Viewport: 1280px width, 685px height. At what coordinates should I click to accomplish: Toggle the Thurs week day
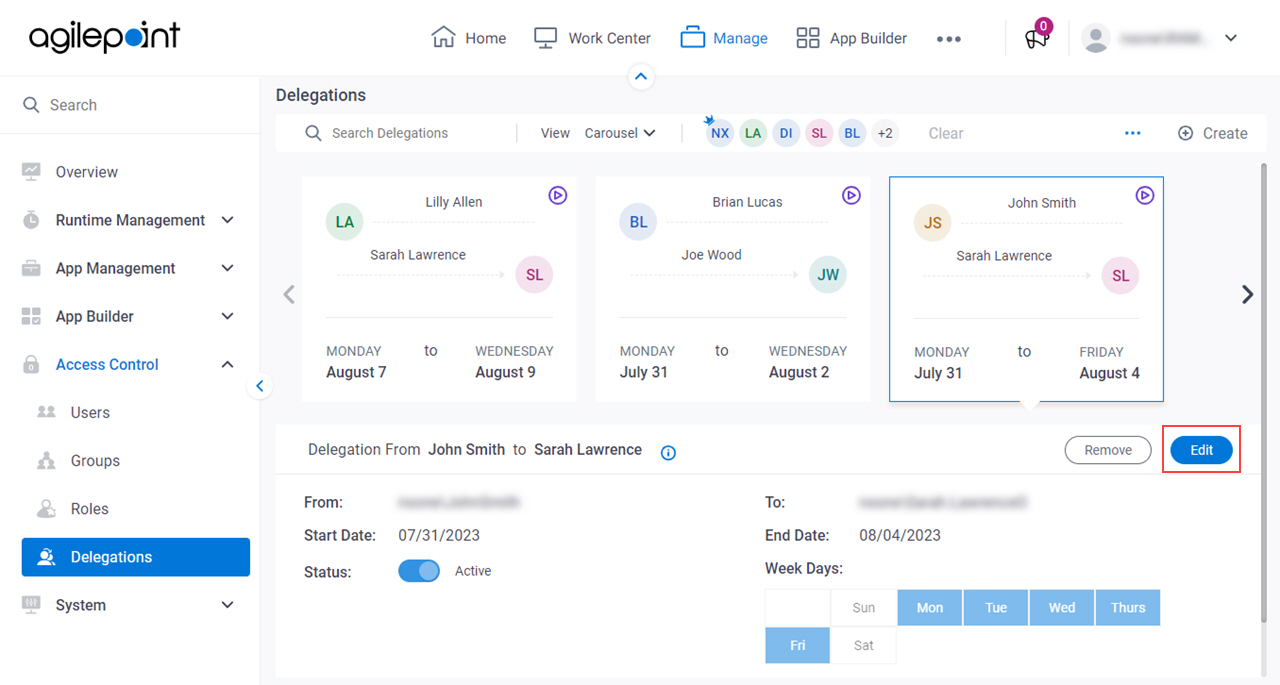pos(1128,608)
